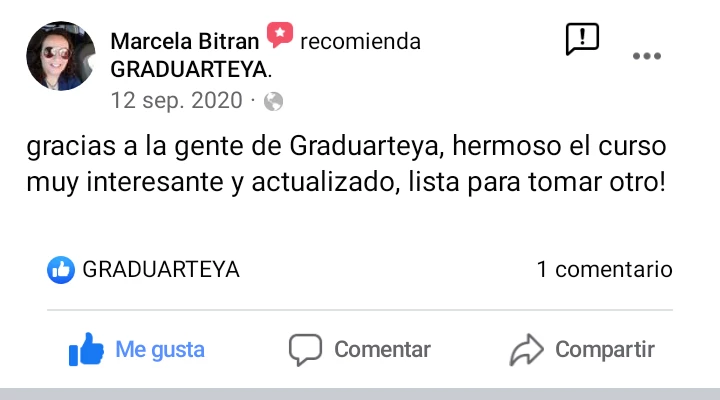Toggle the Me gusta label
The image size is (720, 400).
coord(160,350)
